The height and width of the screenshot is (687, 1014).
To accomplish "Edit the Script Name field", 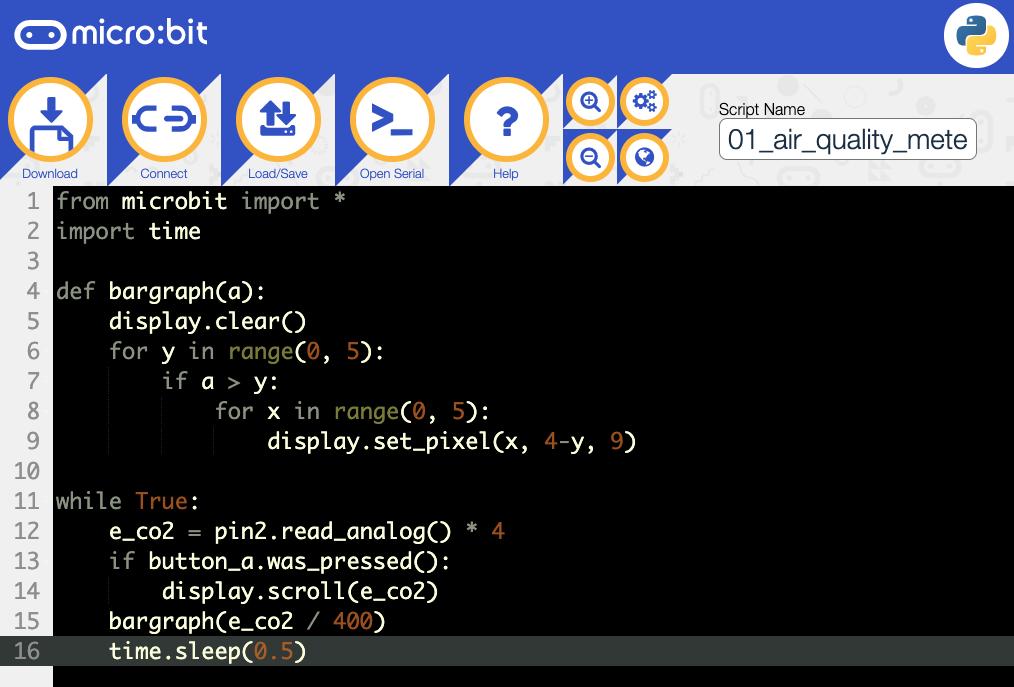I will click(x=847, y=139).
